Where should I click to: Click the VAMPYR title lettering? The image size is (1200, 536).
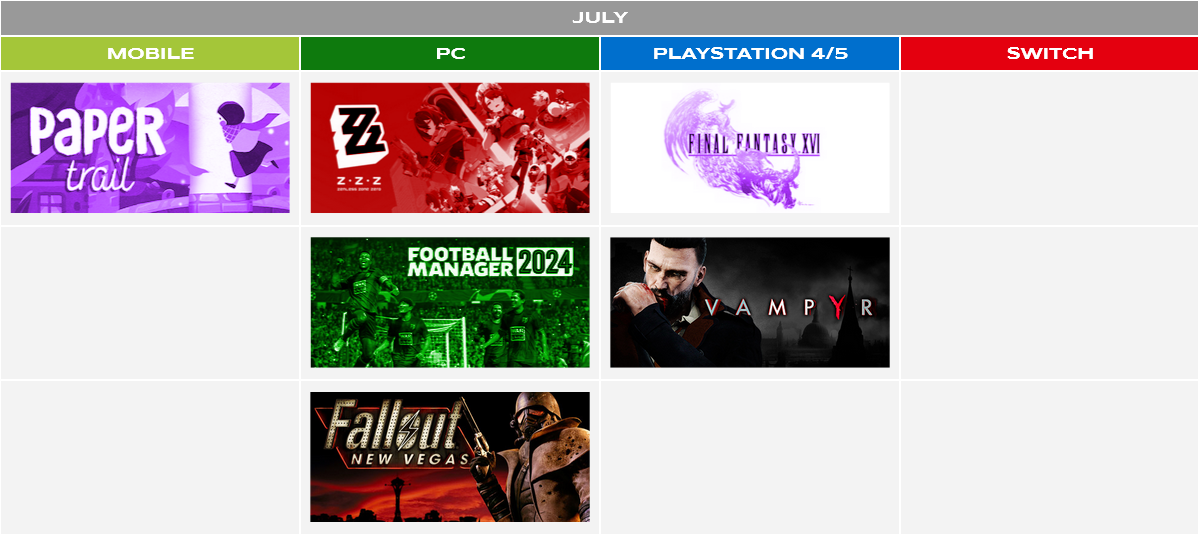point(789,308)
